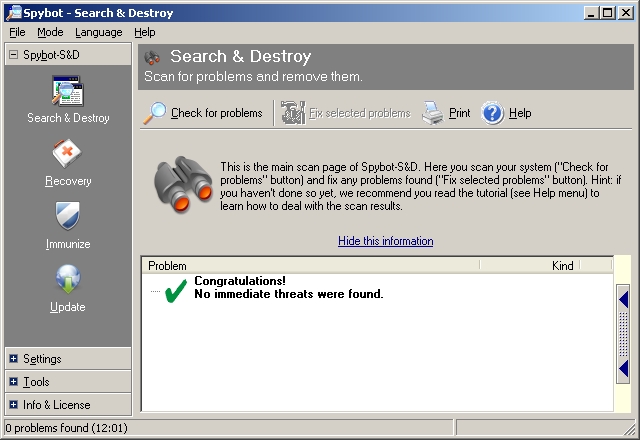
Task: Open the Update globe icon
Action: [68, 279]
